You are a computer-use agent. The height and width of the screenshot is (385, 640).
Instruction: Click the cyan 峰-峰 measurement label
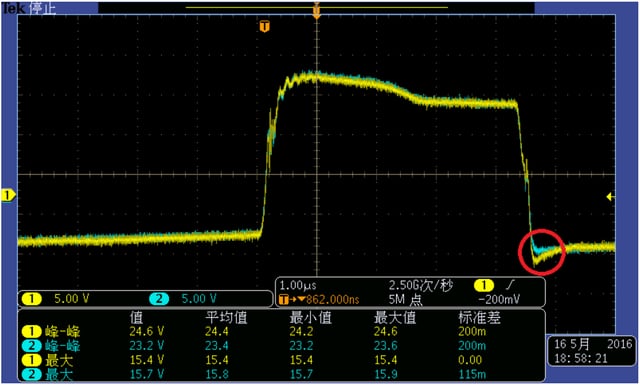click(62, 346)
